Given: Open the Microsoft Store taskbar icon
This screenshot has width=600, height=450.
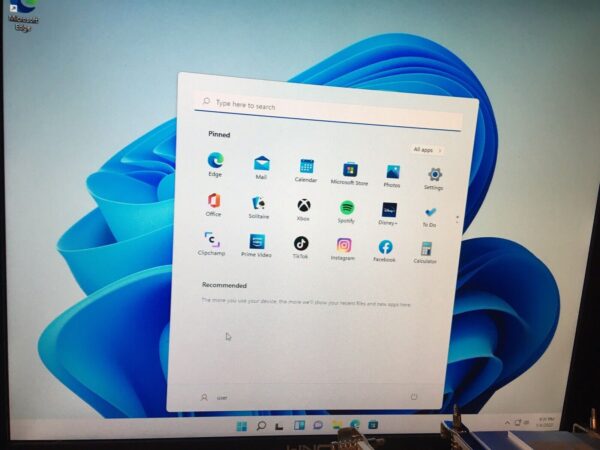Looking at the screenshot, I should tap(373, 424).
